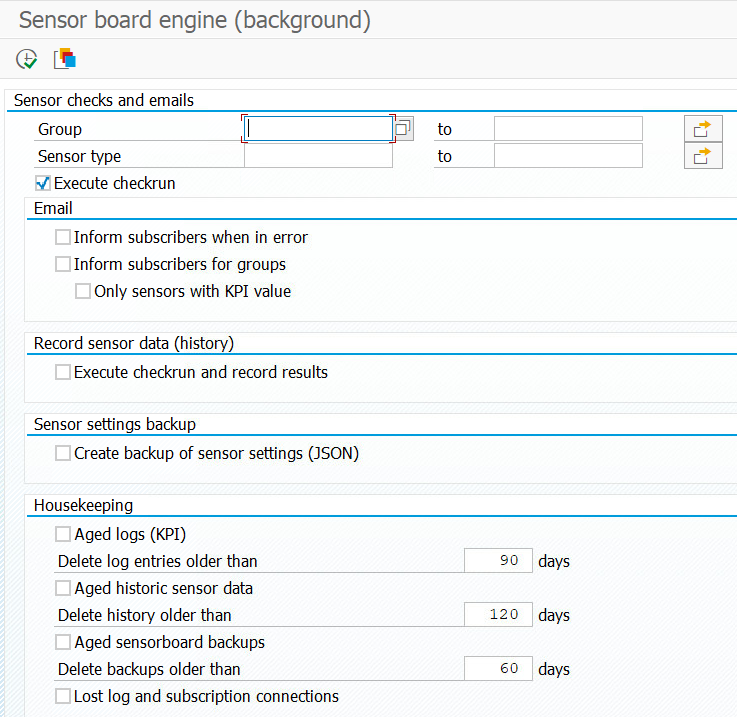Screen dimensions: 737x717
Task: Enable Create backup of sensor settings (JSON)
Action: [63, 453]
